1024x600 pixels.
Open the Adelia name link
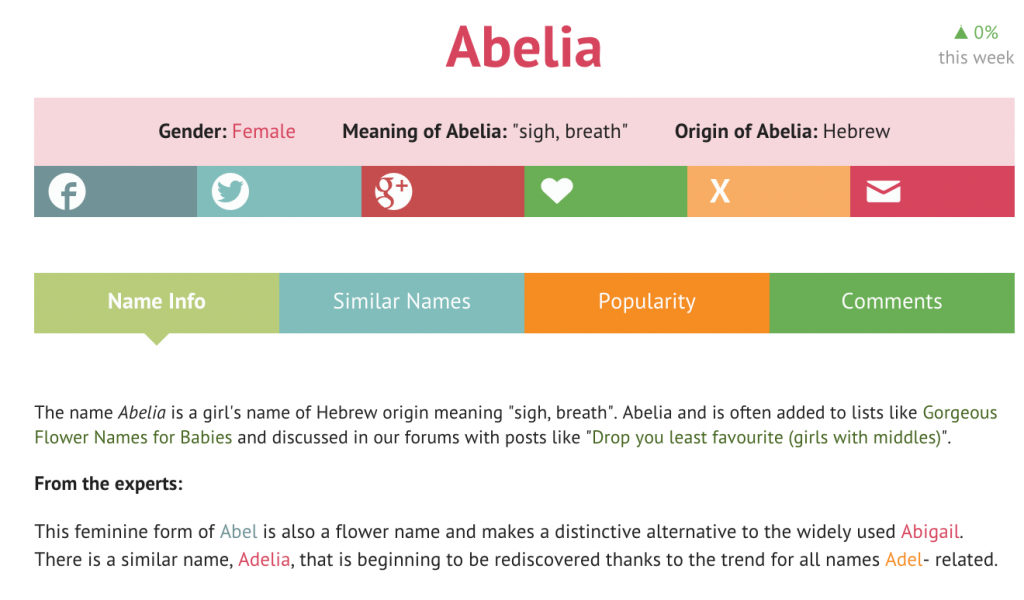click(x=264, y=560)
